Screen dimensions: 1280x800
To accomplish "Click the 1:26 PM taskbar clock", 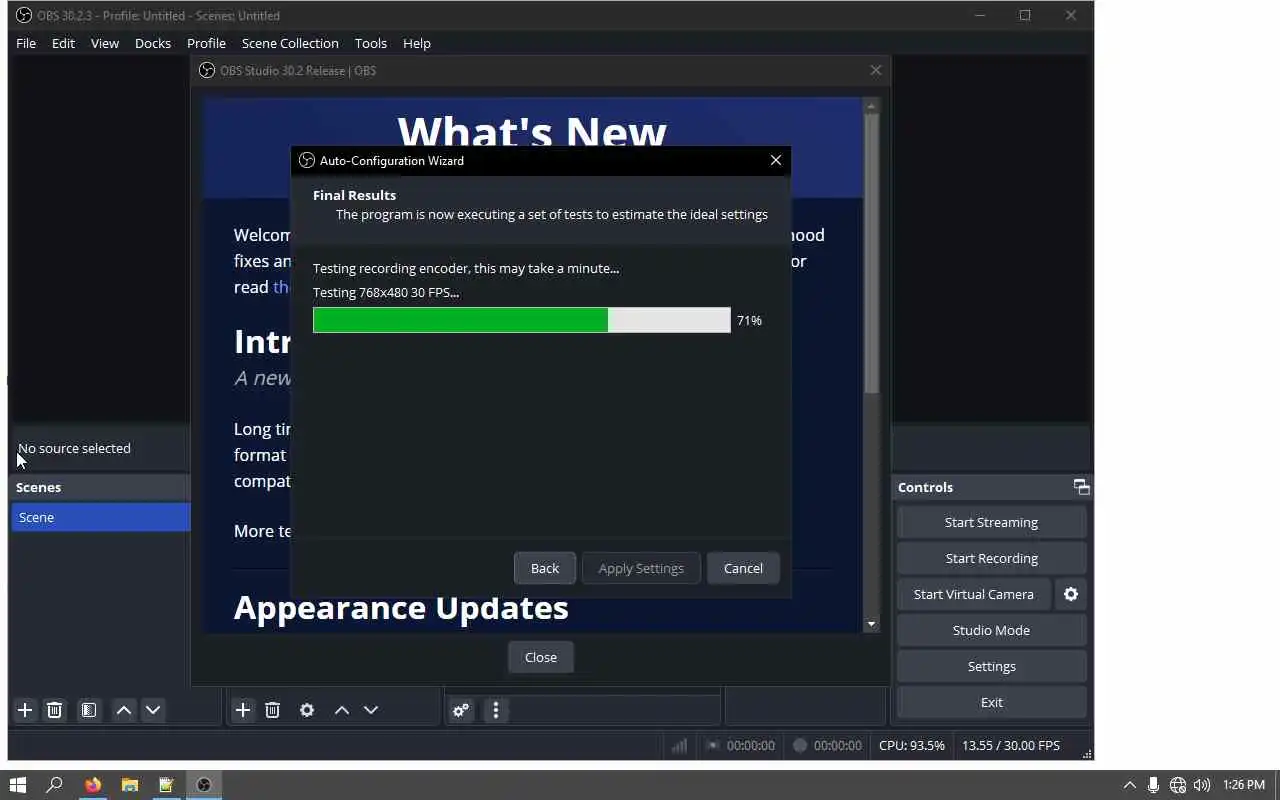I will [1244, 785].
